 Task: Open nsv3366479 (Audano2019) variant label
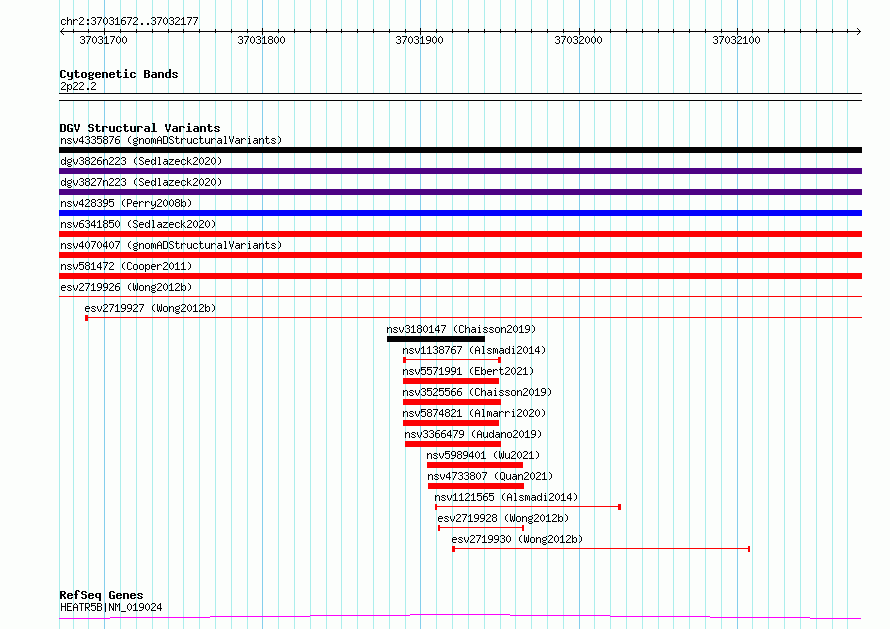click(473, 434)
